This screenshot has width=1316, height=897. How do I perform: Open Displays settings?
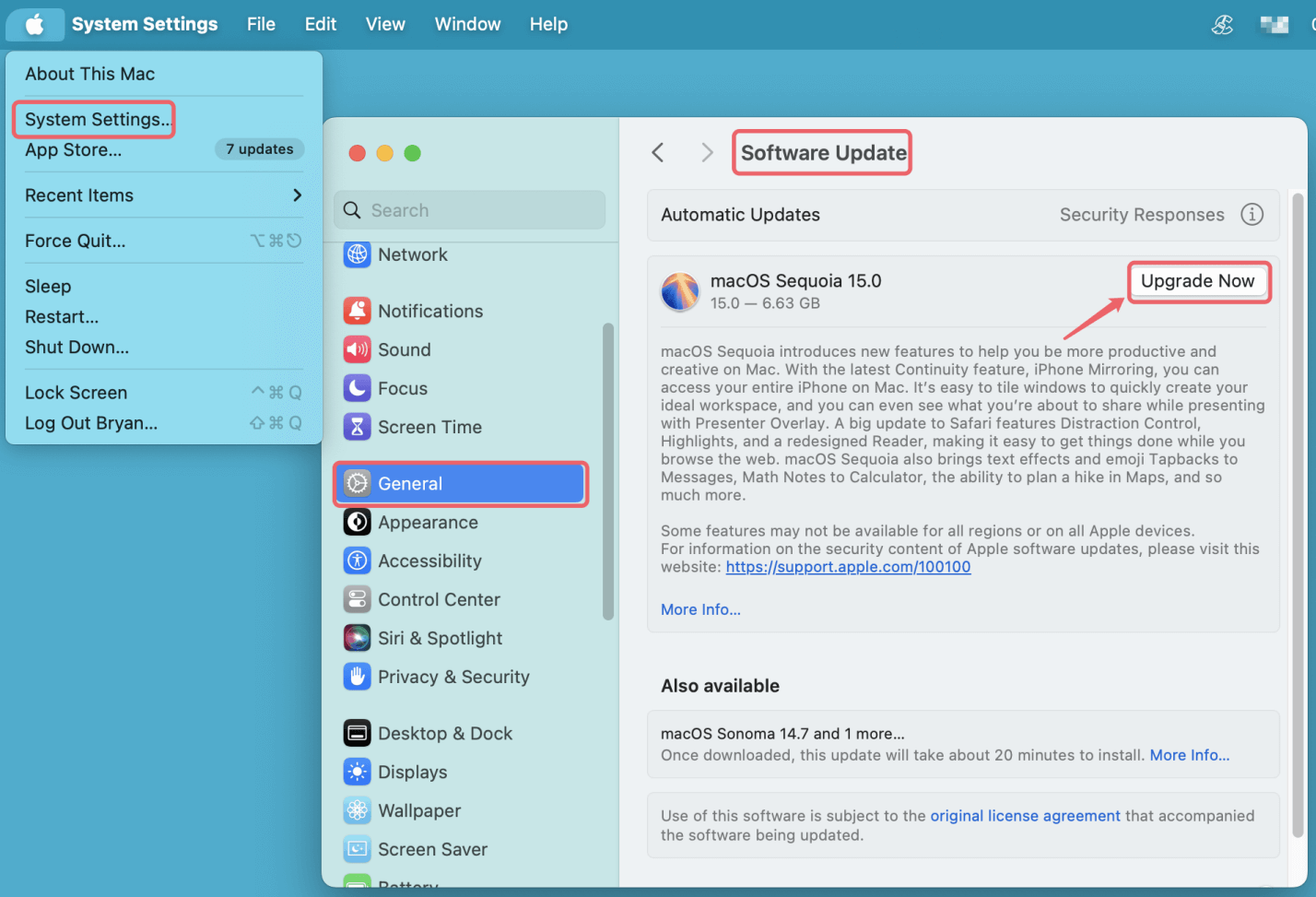413,772
